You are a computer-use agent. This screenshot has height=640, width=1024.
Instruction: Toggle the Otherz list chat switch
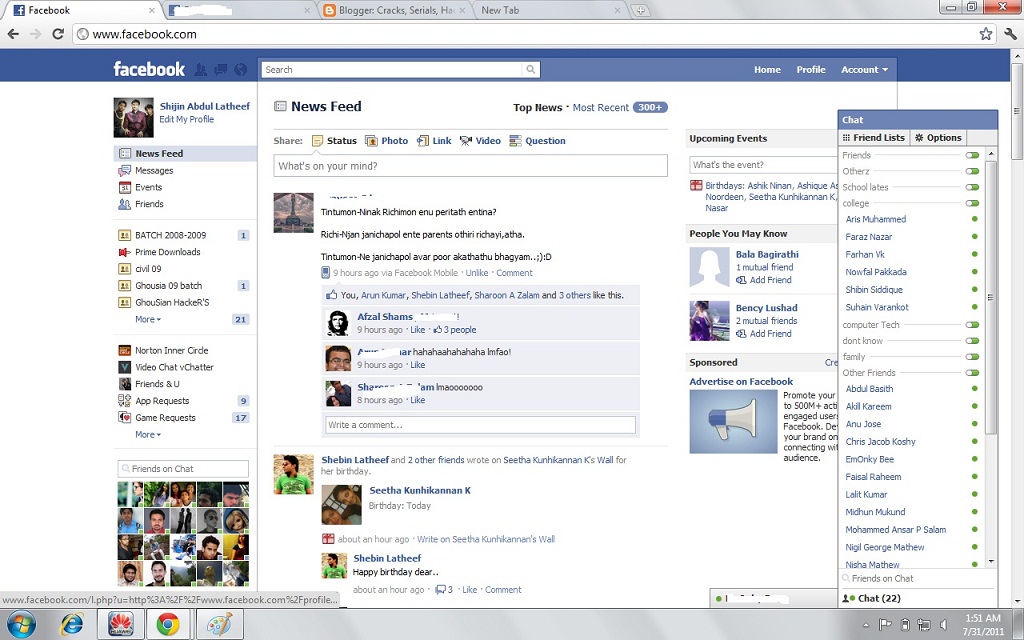pyautogui.click(x=972, y=171)
